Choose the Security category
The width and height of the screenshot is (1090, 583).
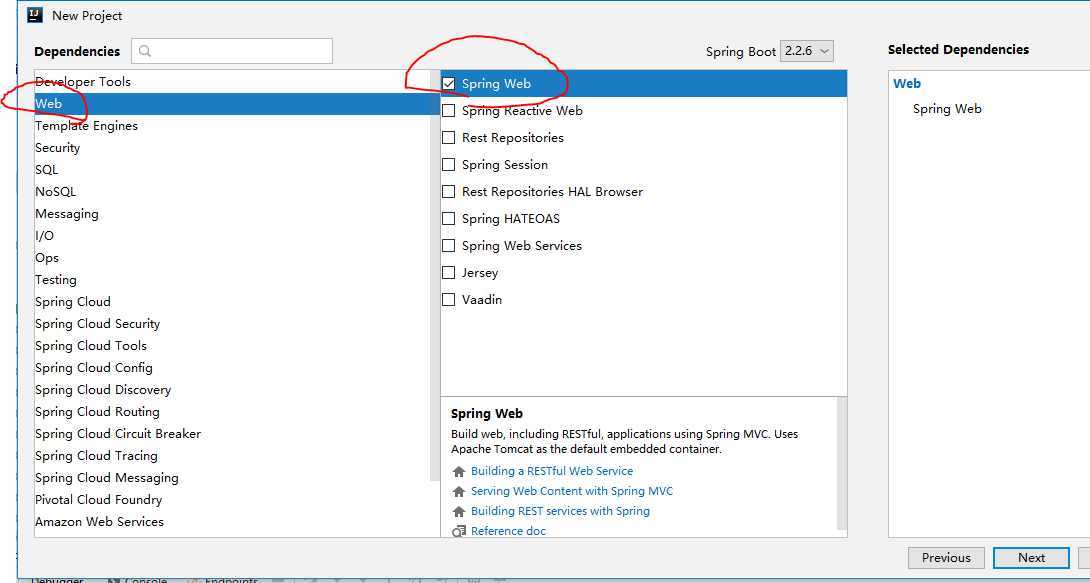coord(233,148)
